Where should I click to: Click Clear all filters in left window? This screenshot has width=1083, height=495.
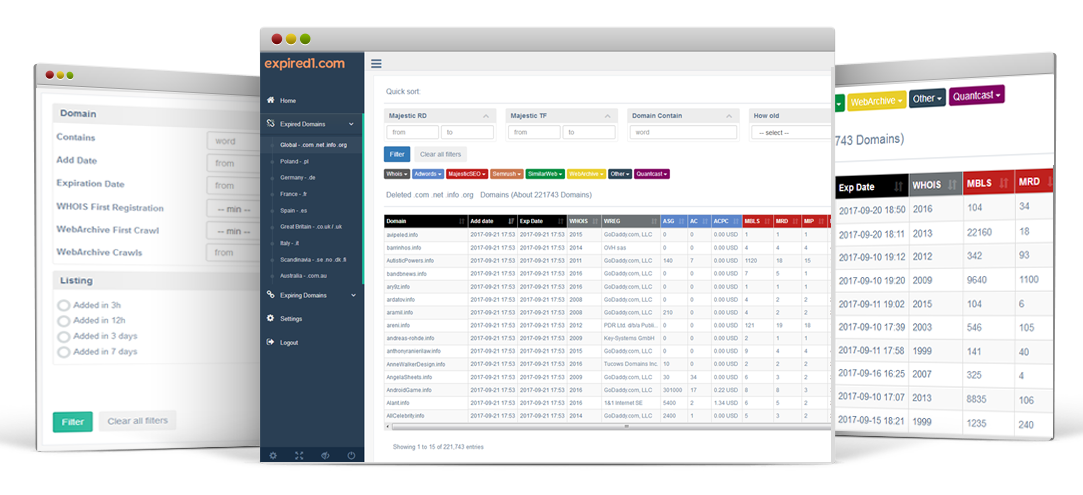point(137,420)
